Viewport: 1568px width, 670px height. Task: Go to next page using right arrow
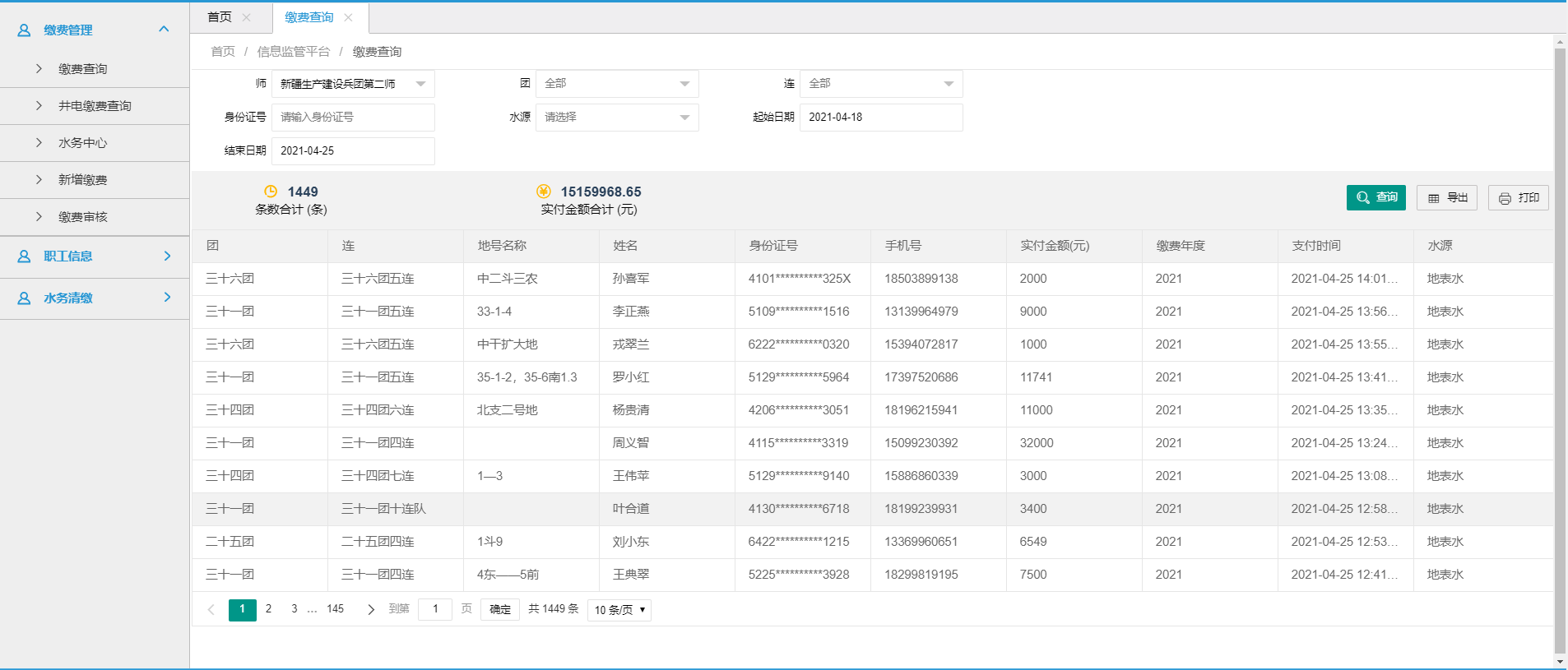[x=371, y=609]
